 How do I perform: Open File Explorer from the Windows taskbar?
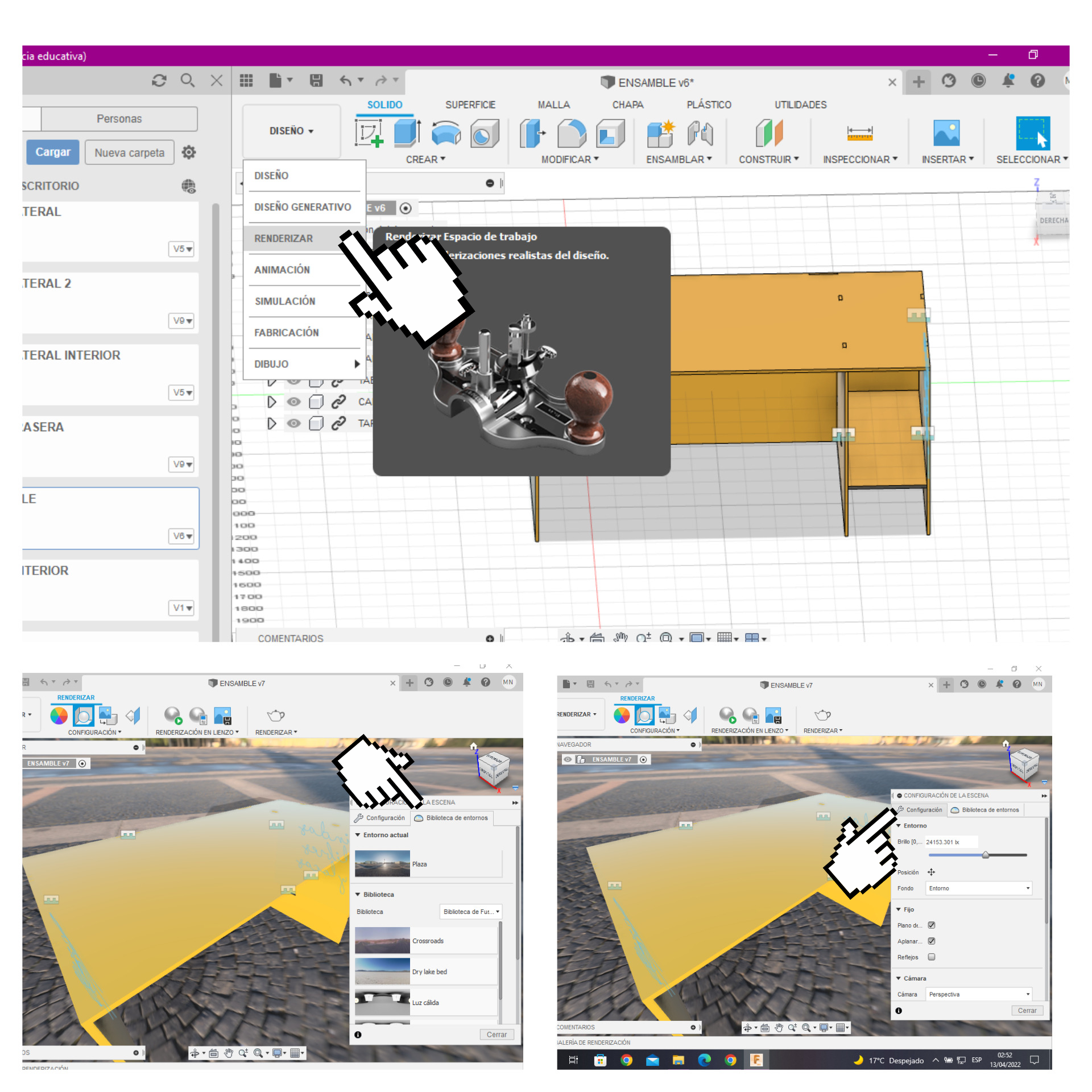(678, 1060)
